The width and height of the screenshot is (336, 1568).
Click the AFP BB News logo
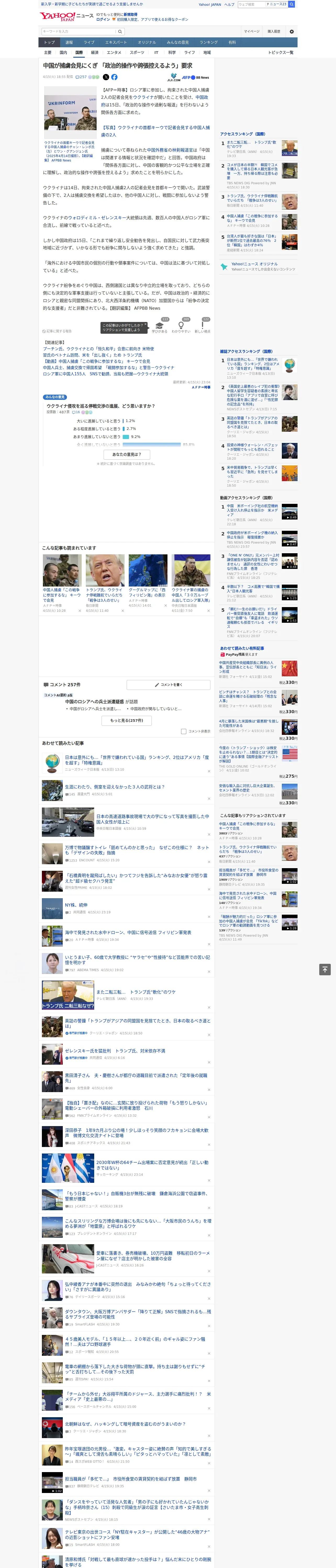point(195,77)
